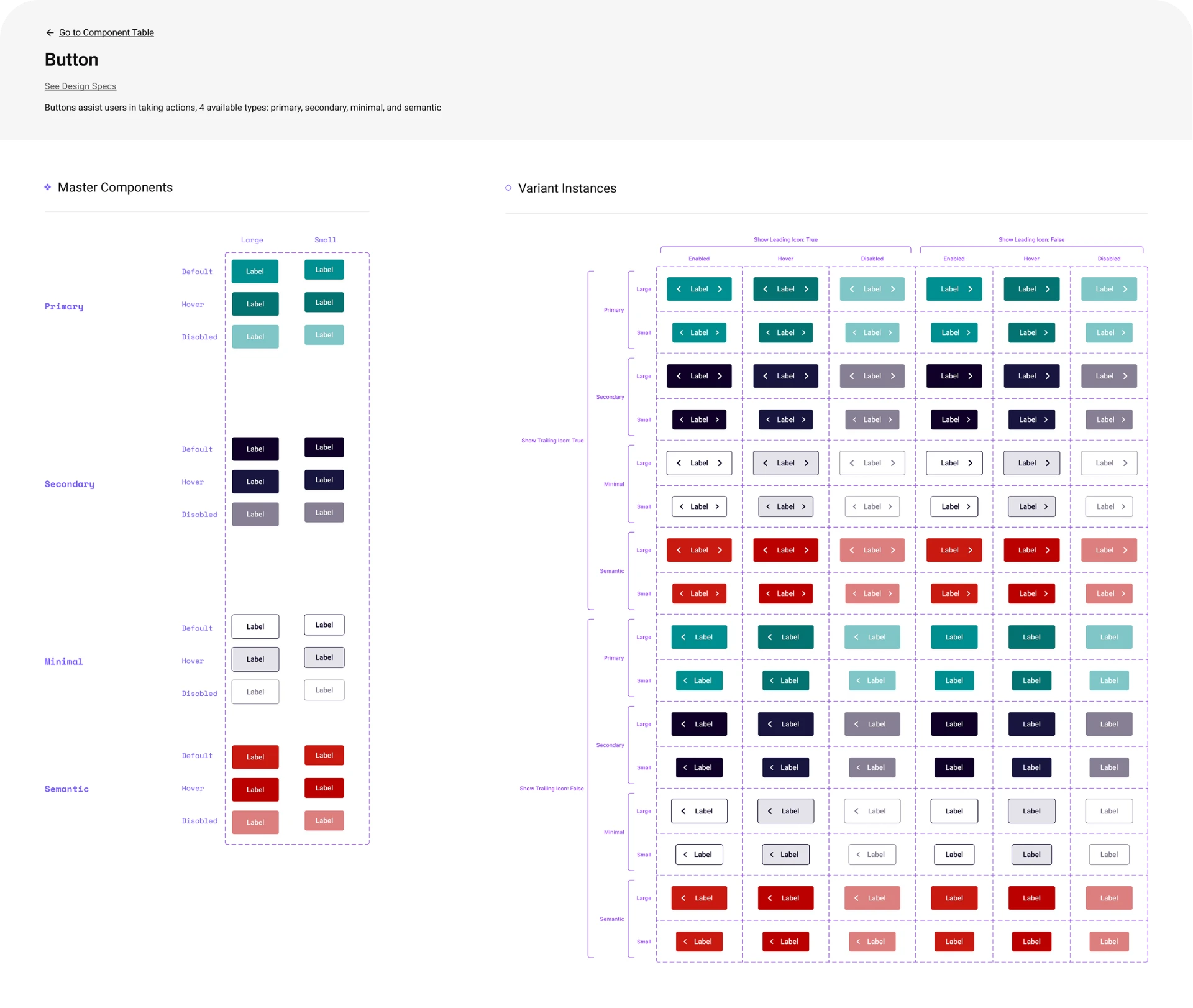Click the back arrow beside Go to Component Table
1193x1008 pixels.
point(50,32)
